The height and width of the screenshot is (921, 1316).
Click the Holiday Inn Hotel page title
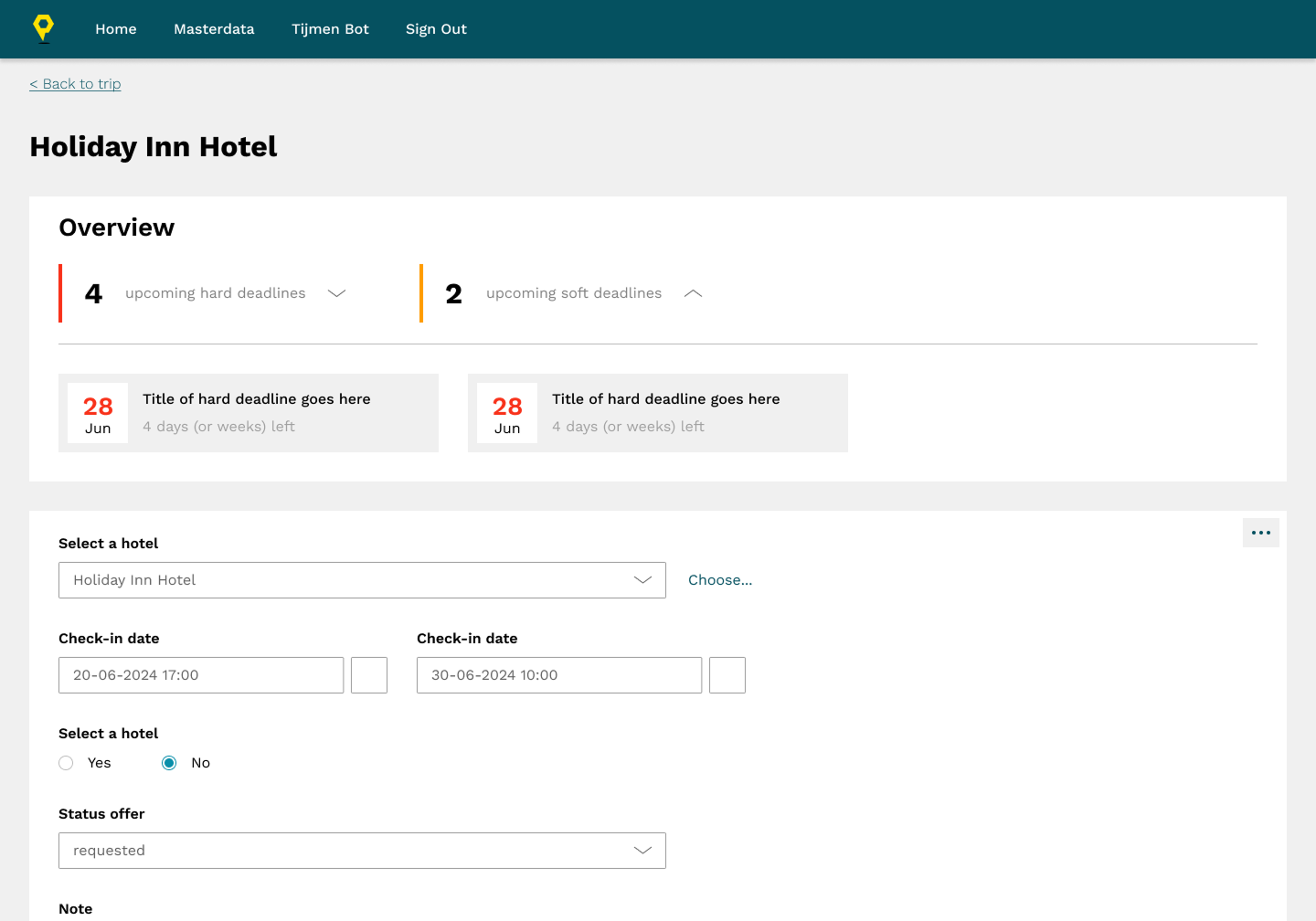154,147
